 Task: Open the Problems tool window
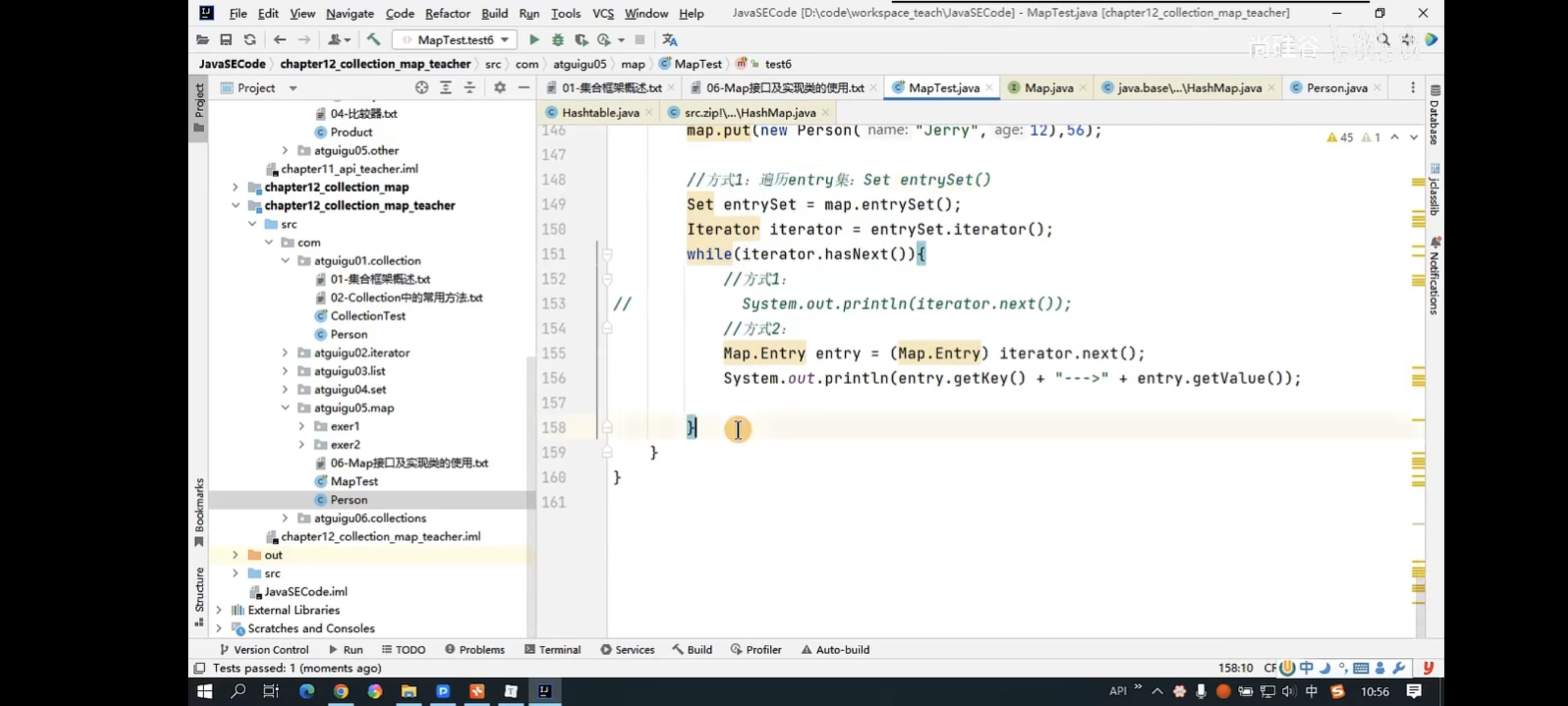[x=475, y=650]
